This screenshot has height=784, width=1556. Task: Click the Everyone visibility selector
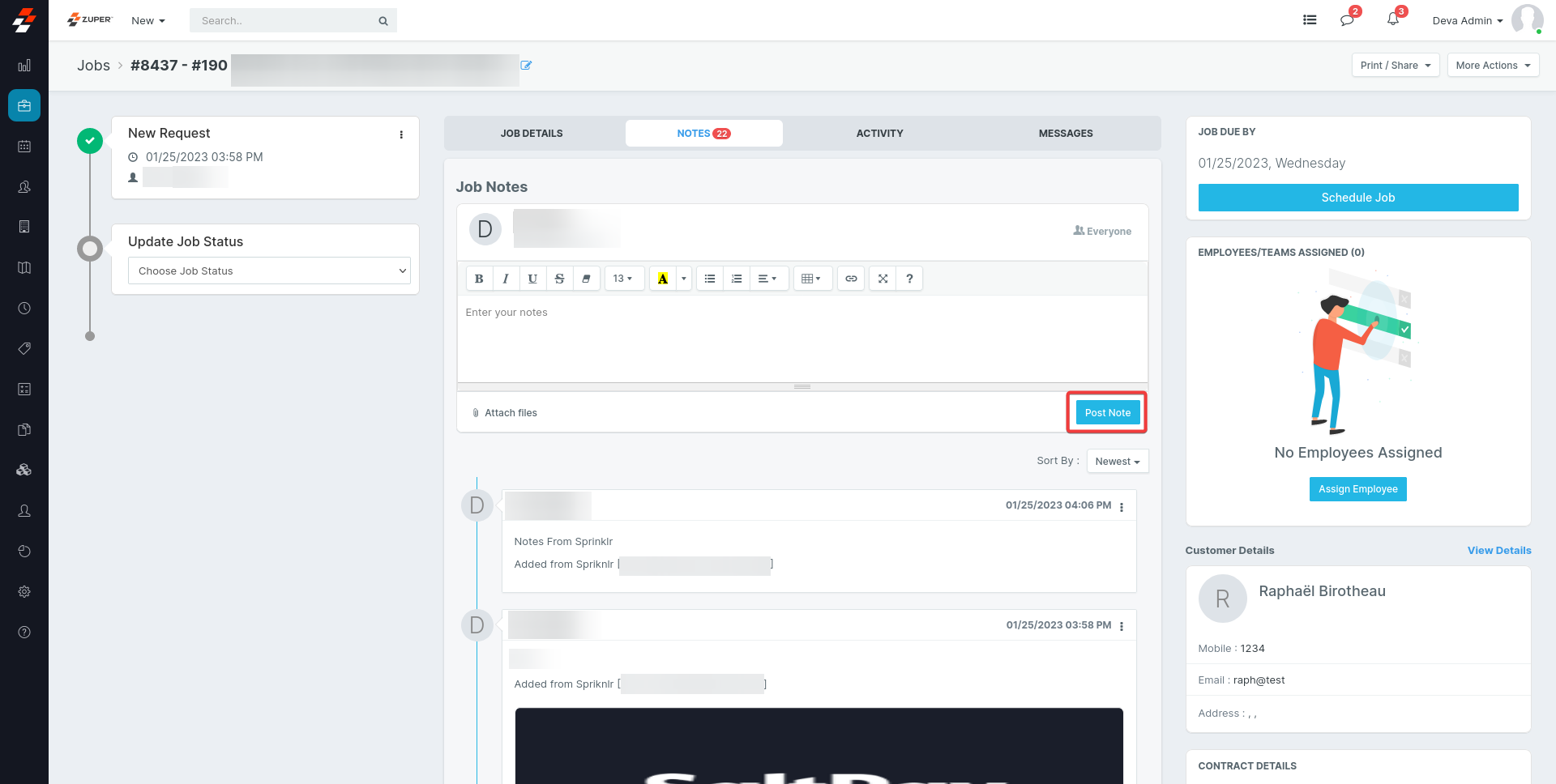click(1102, 231)
